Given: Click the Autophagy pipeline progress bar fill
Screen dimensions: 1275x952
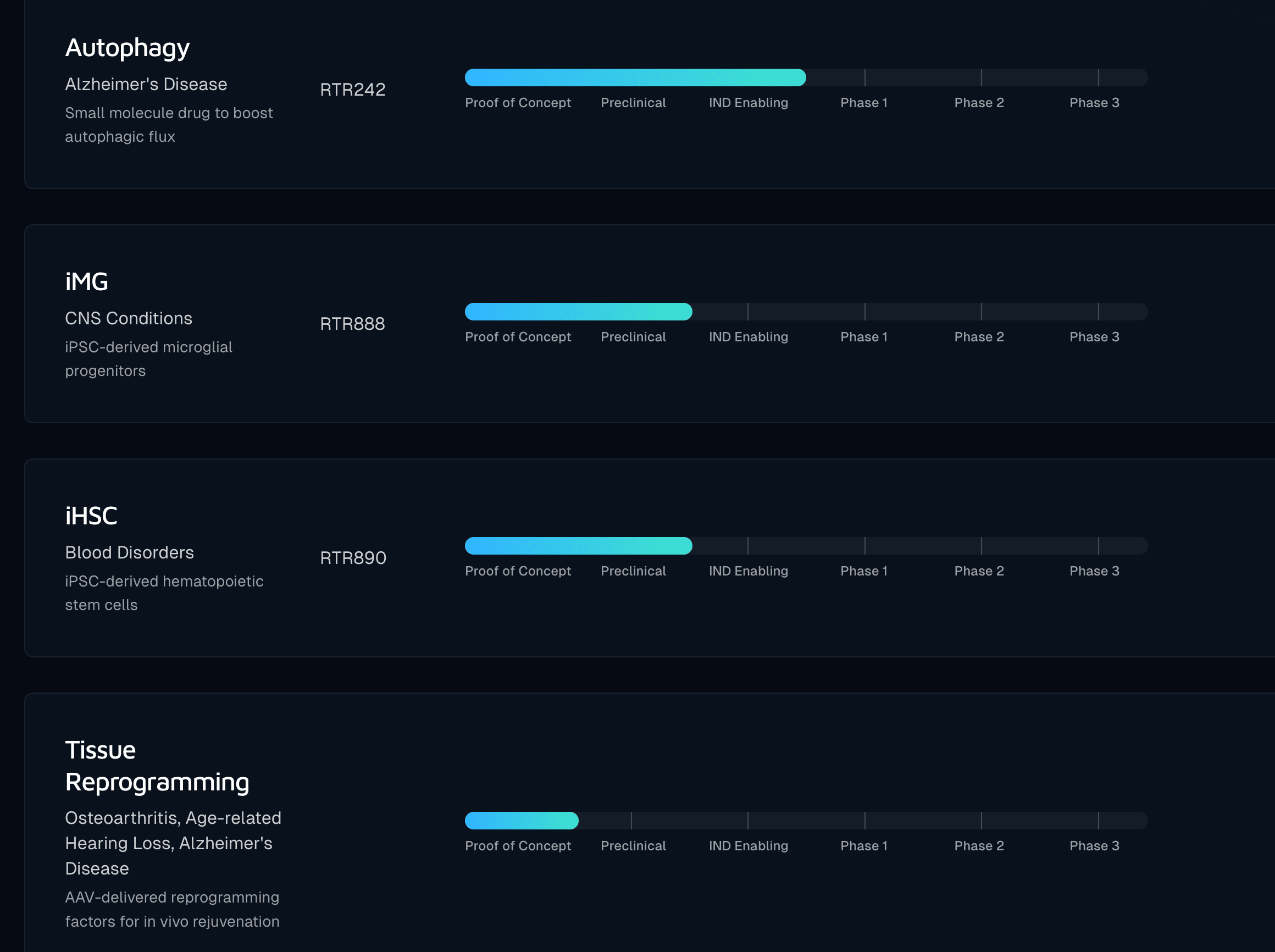Looking at the screenshot, I should pyautogui.click(x=635, y=77).
